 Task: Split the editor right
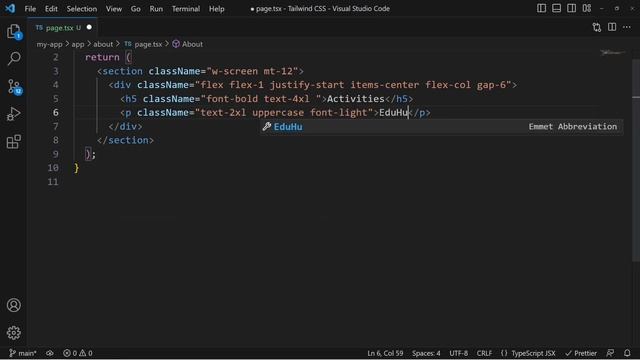coord(612,27)
